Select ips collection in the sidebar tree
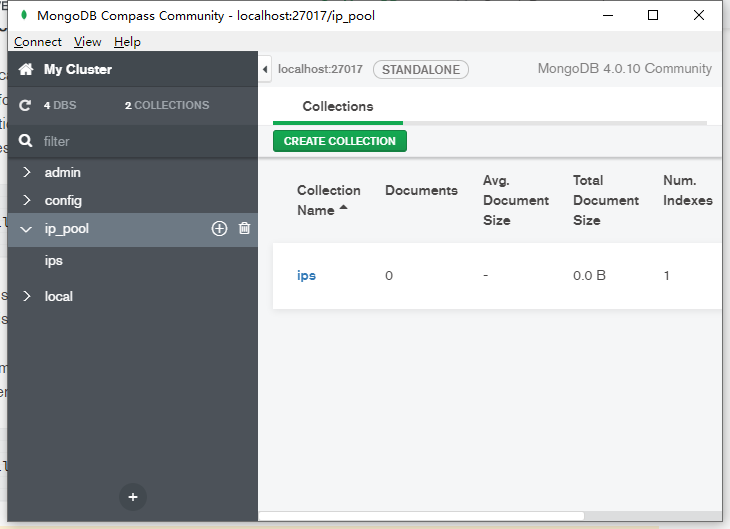 click(x=54, y=261)
